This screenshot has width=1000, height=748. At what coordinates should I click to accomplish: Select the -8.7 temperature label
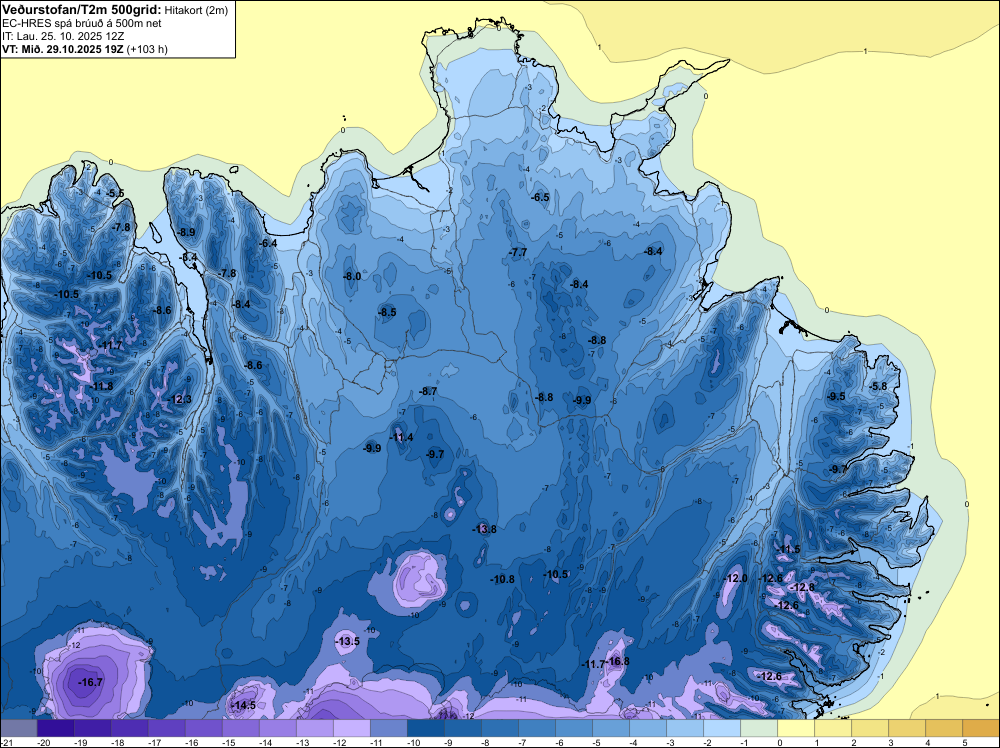click(428, 391)
